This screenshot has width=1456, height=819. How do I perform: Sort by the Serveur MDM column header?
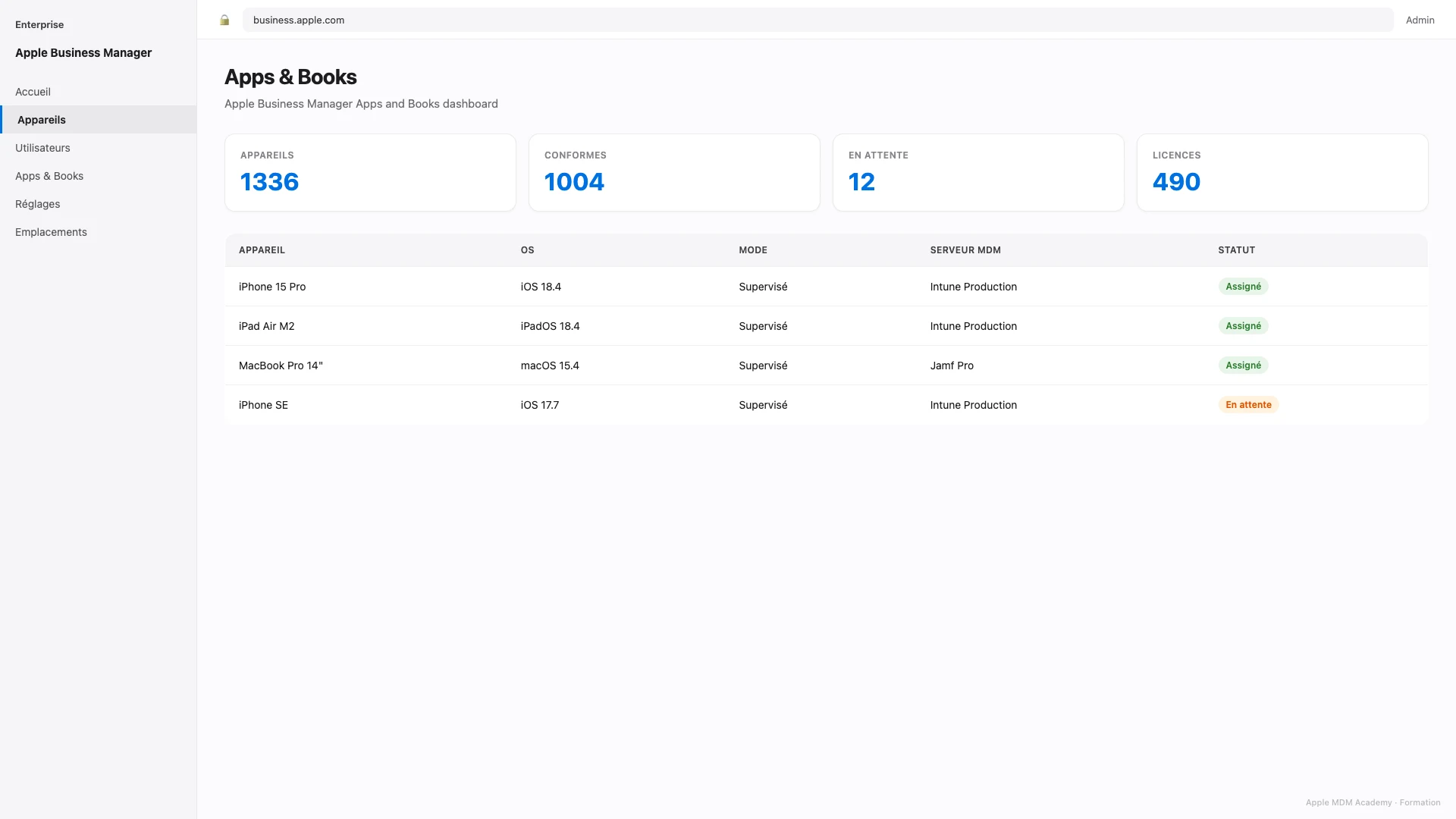point(965,250)
